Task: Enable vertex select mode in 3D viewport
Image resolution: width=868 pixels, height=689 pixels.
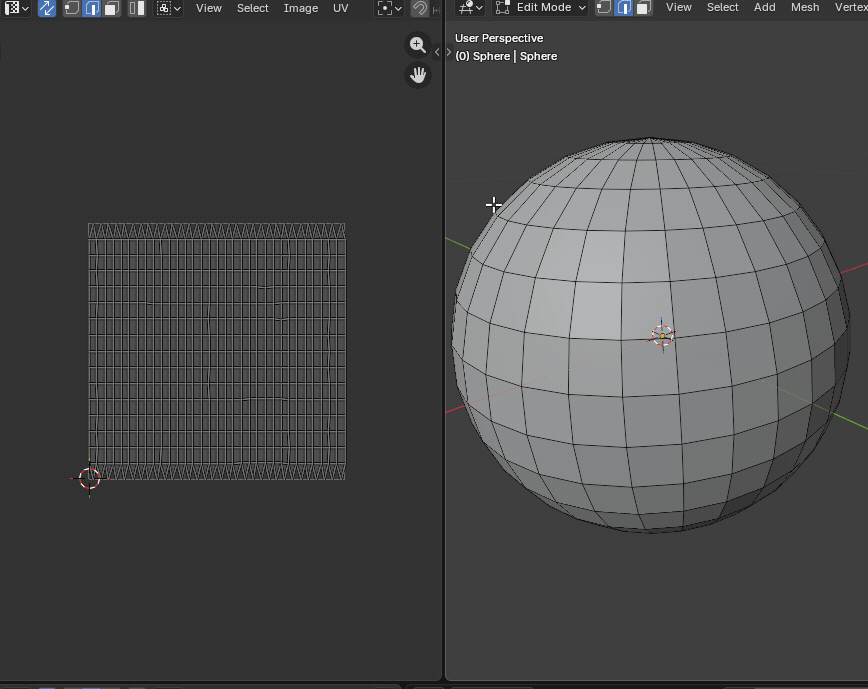Action: tap(604, 8)
